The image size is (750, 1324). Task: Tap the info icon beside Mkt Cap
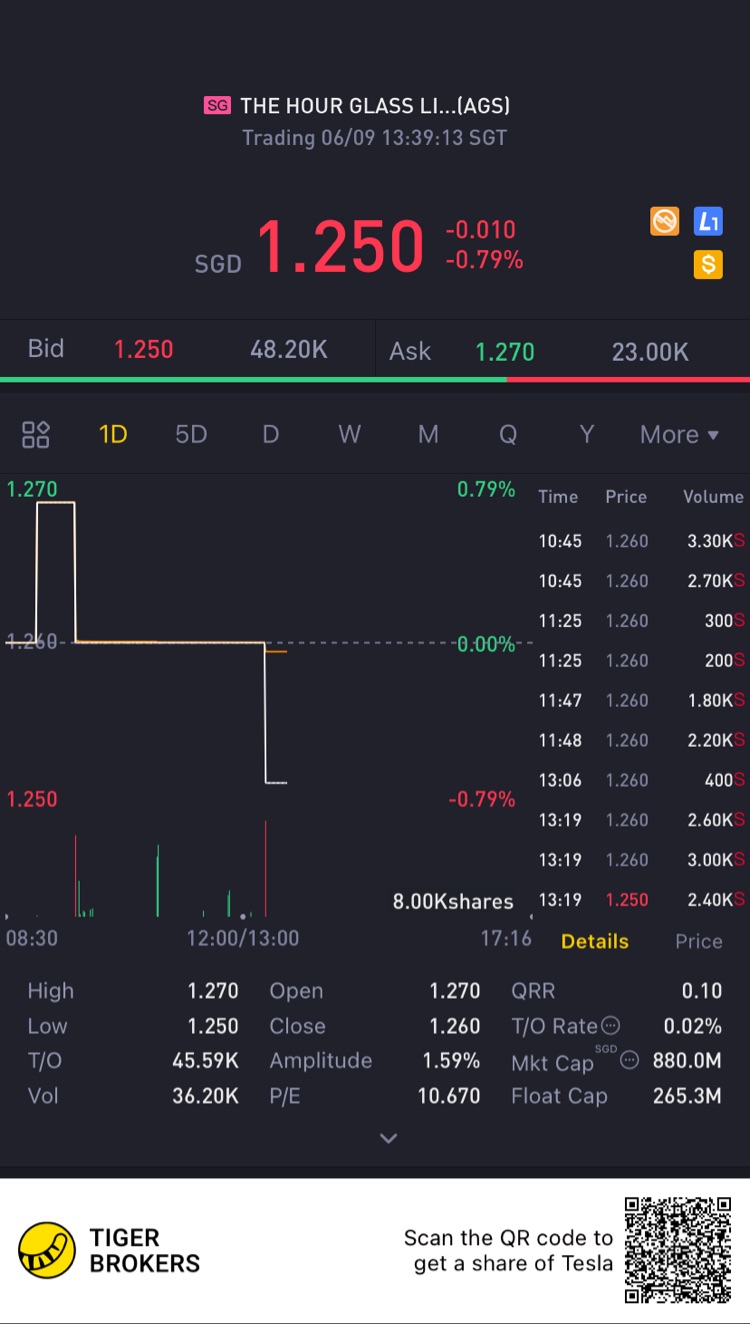(629, 1060)
